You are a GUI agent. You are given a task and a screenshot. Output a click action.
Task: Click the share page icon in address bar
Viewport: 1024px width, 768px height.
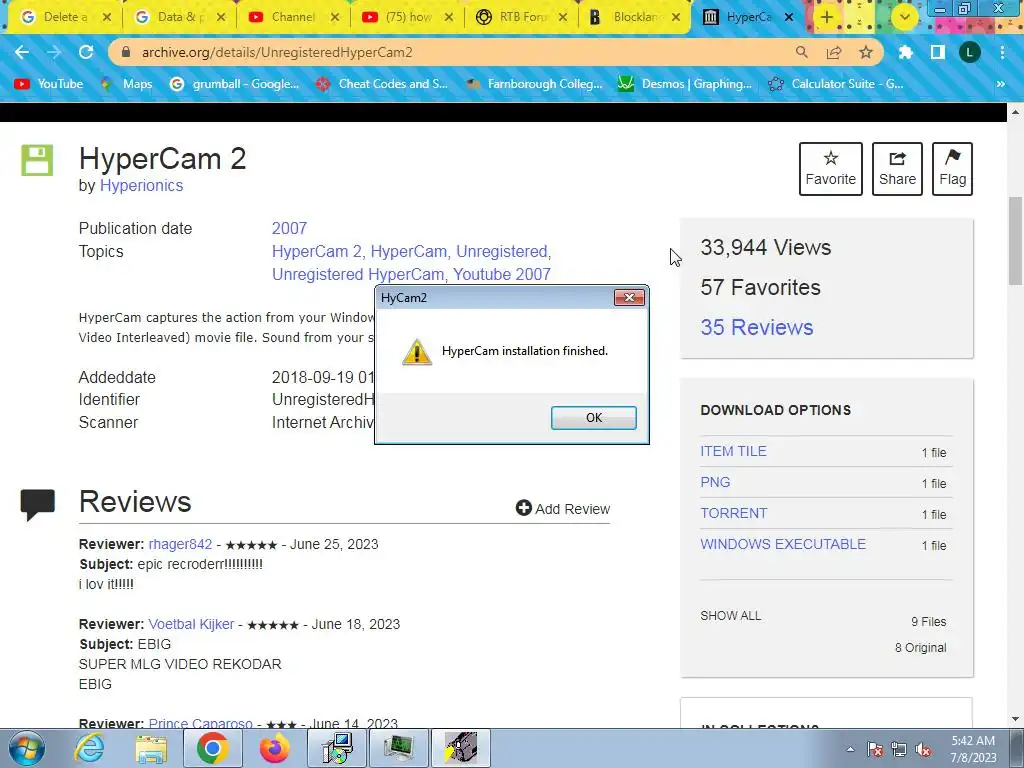(x=834, y=52)
